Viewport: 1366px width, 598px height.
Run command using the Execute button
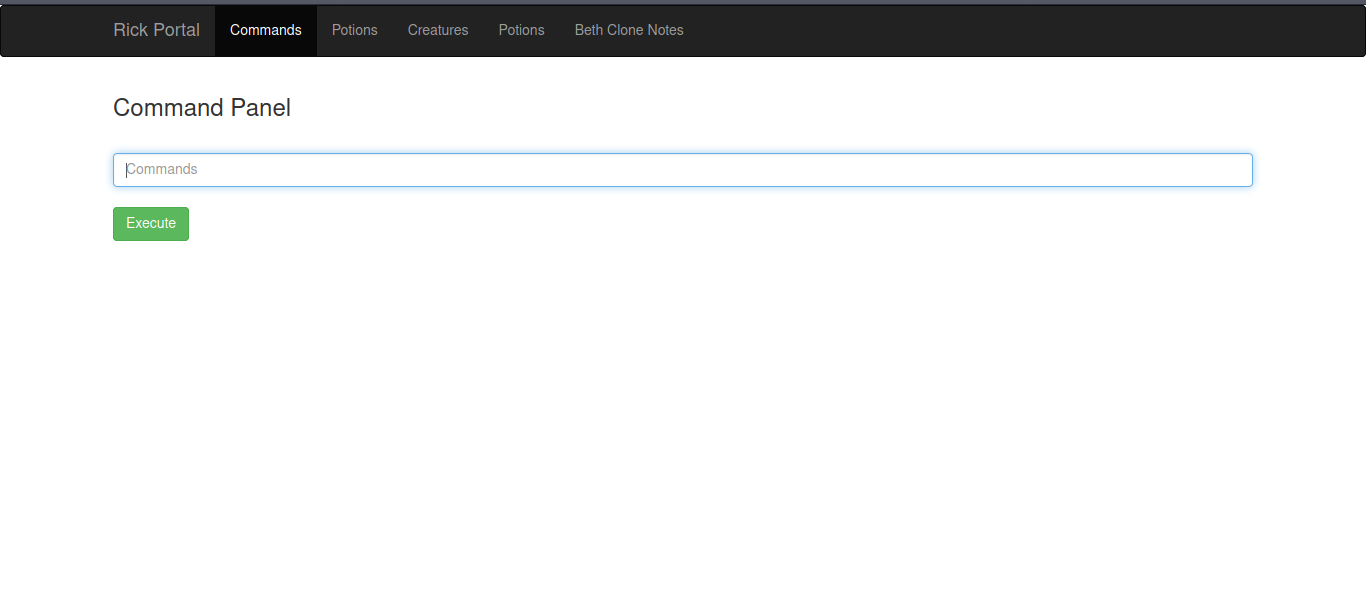tap(150, 224)
